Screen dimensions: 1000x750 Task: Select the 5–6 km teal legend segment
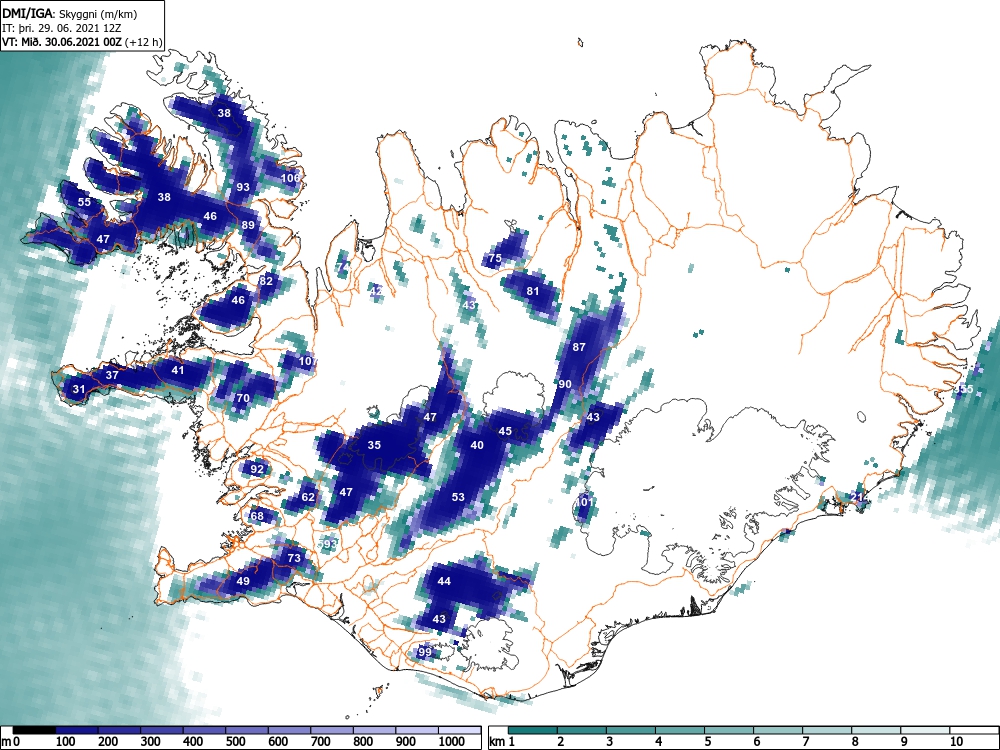(x=729, y=730)
